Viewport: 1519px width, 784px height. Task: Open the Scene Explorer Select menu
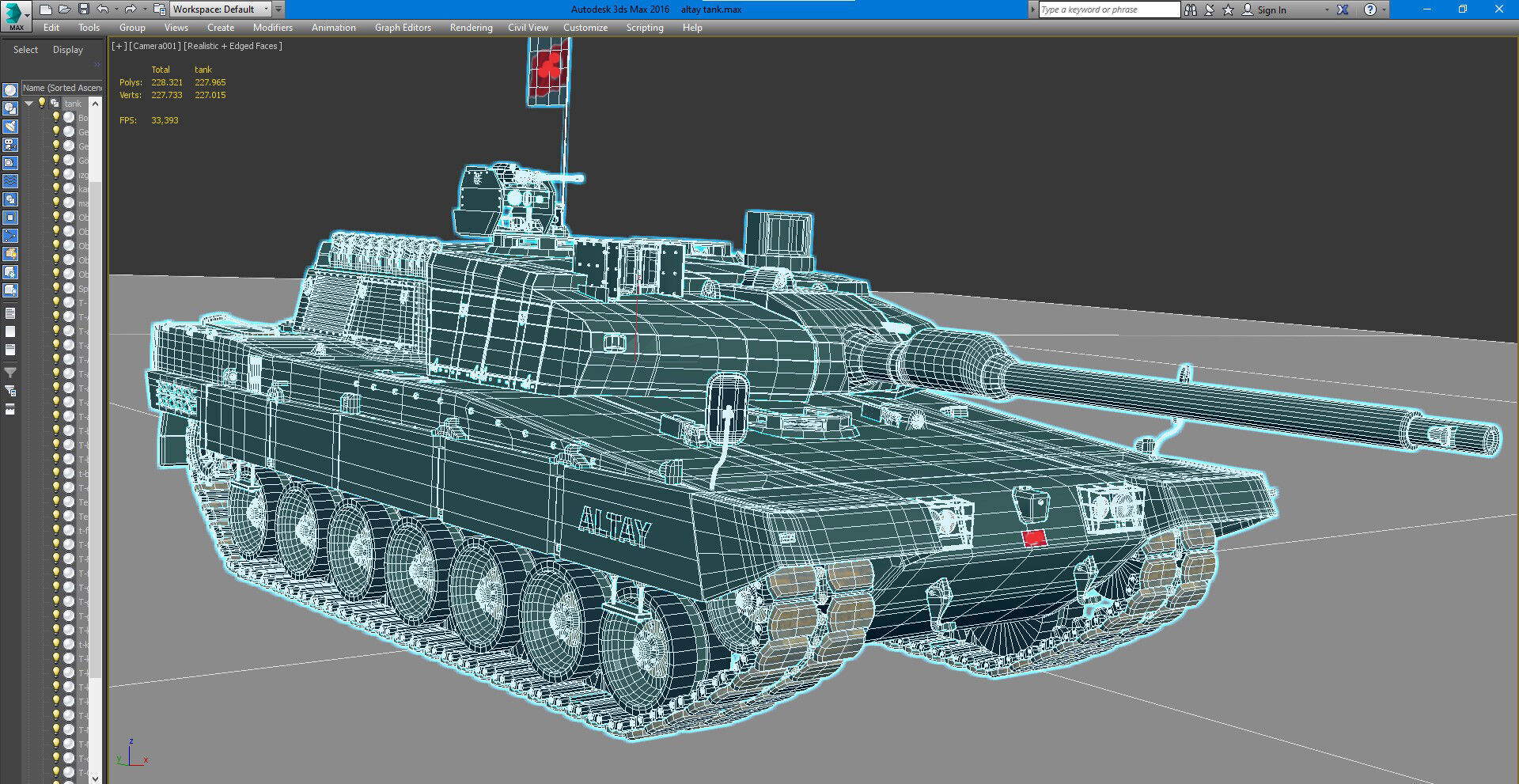(x=25, y=49)
